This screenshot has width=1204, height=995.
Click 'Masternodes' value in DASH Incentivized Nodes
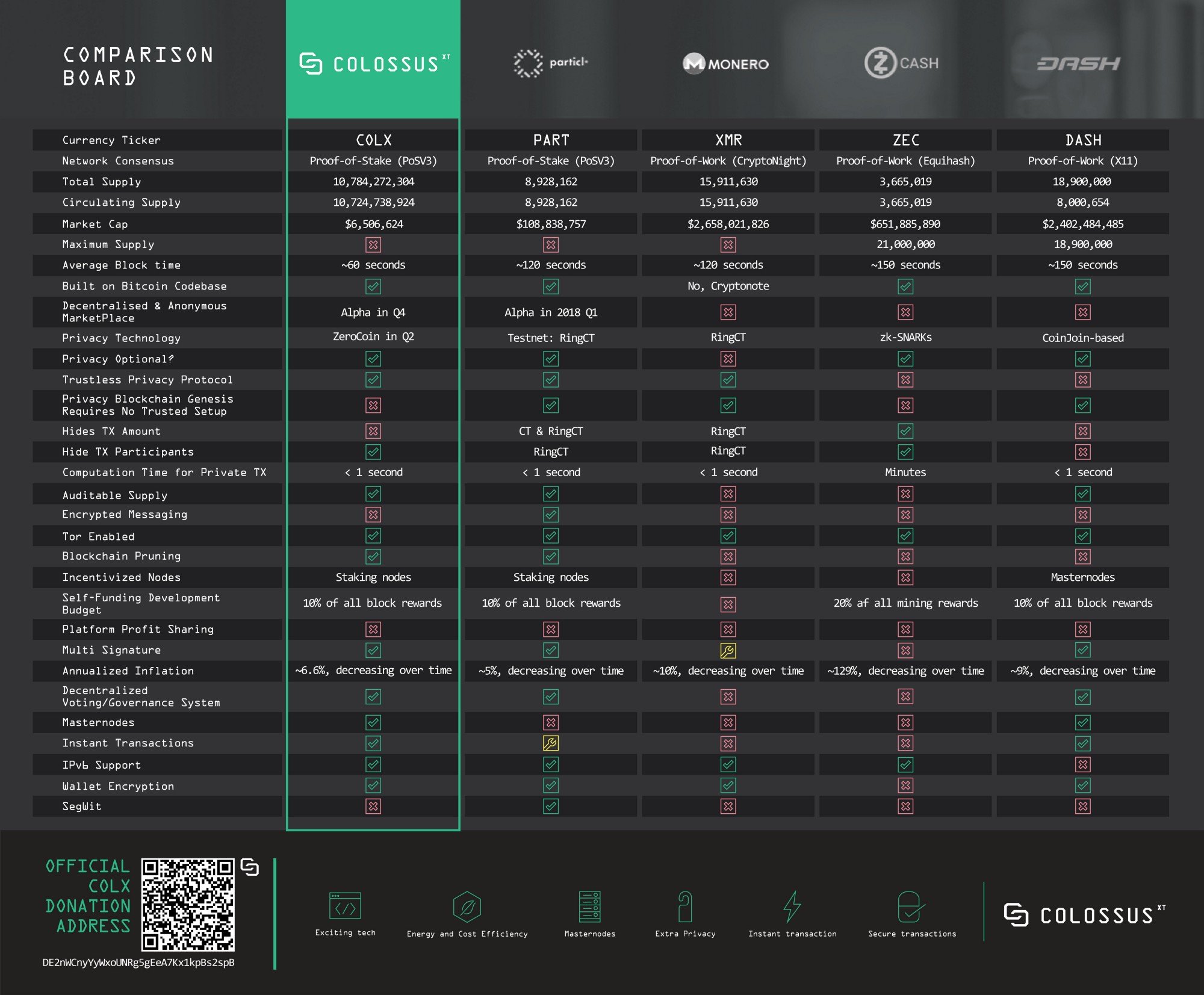(1082, 577)
